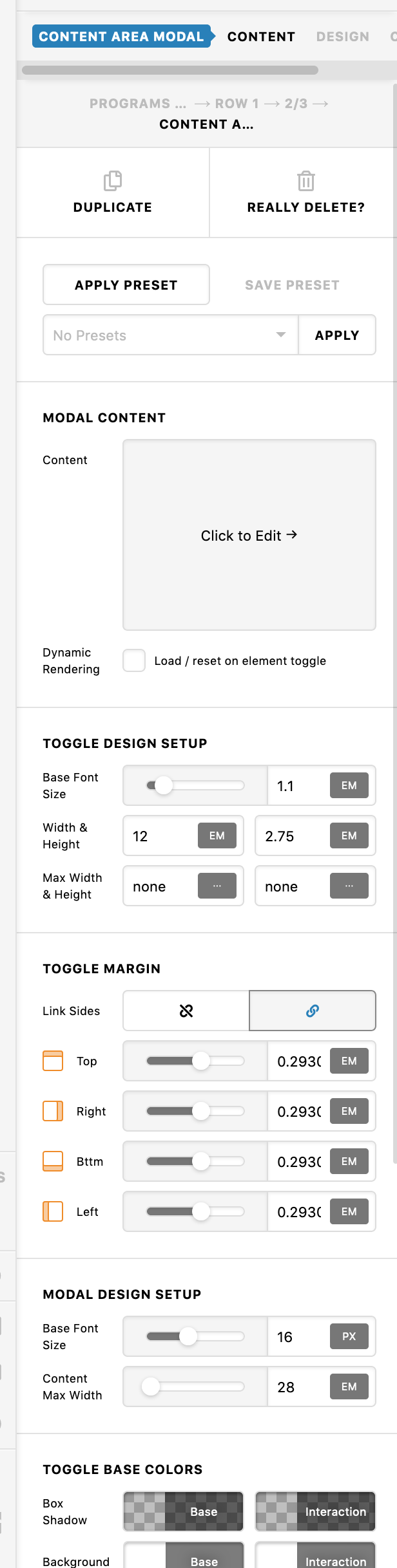The image size is (397, 1568).
Task: Click Click to Edit content area
Action: [249, 535]
